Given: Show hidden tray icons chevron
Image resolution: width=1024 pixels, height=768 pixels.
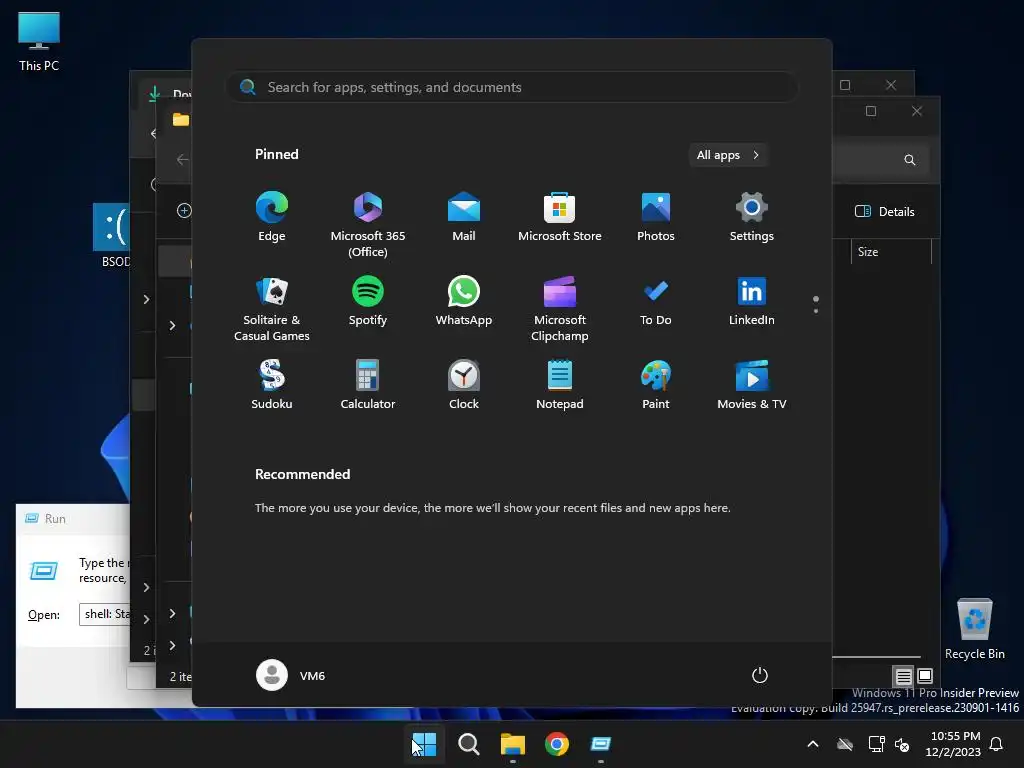Looking at the screenshot, I should coord(813,744).
